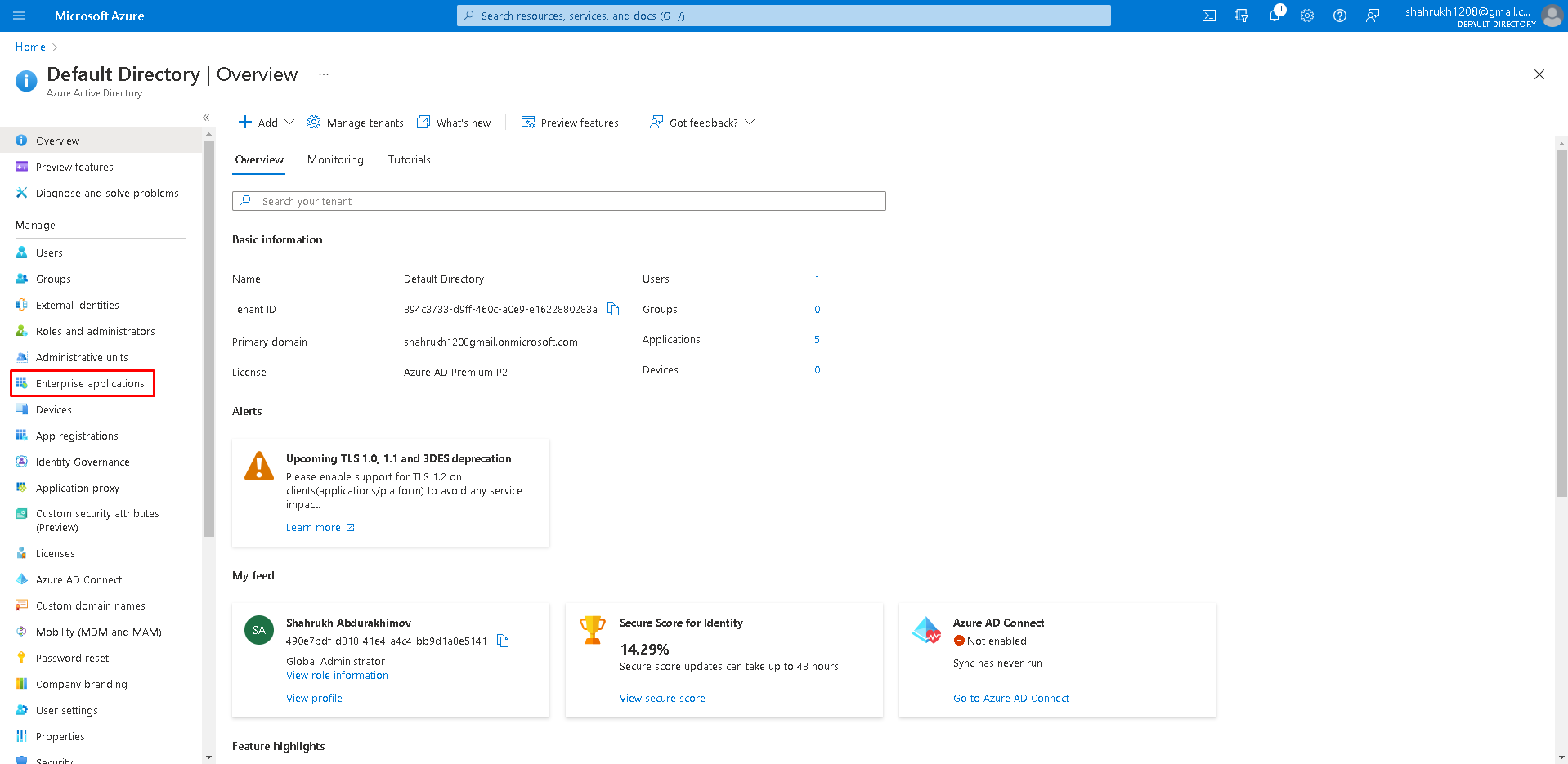Screen dimensions: 1568x764
Task: Click the Devices count value 0
Action: pos(817,369)
